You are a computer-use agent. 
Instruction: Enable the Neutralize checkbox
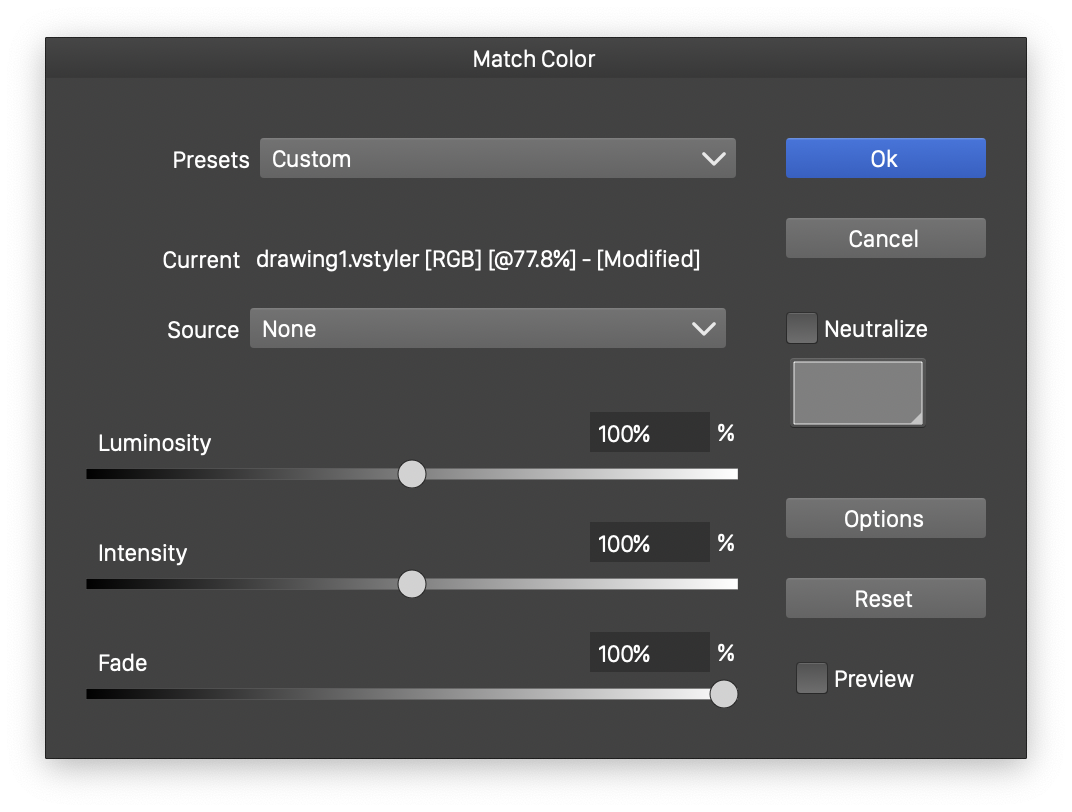click(x=802, y=328)
